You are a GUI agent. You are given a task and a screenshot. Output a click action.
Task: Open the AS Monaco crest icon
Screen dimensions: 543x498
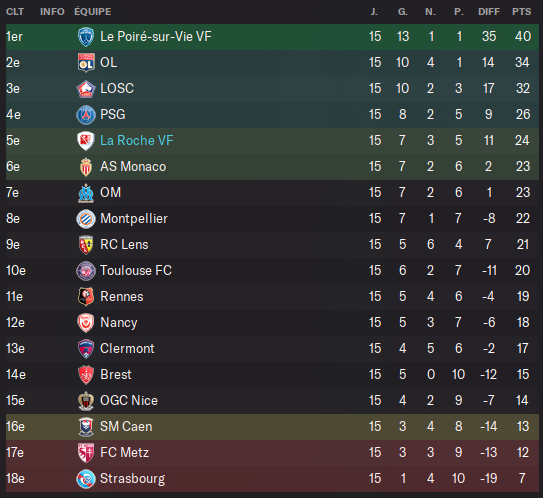click(x=86, y=167)
